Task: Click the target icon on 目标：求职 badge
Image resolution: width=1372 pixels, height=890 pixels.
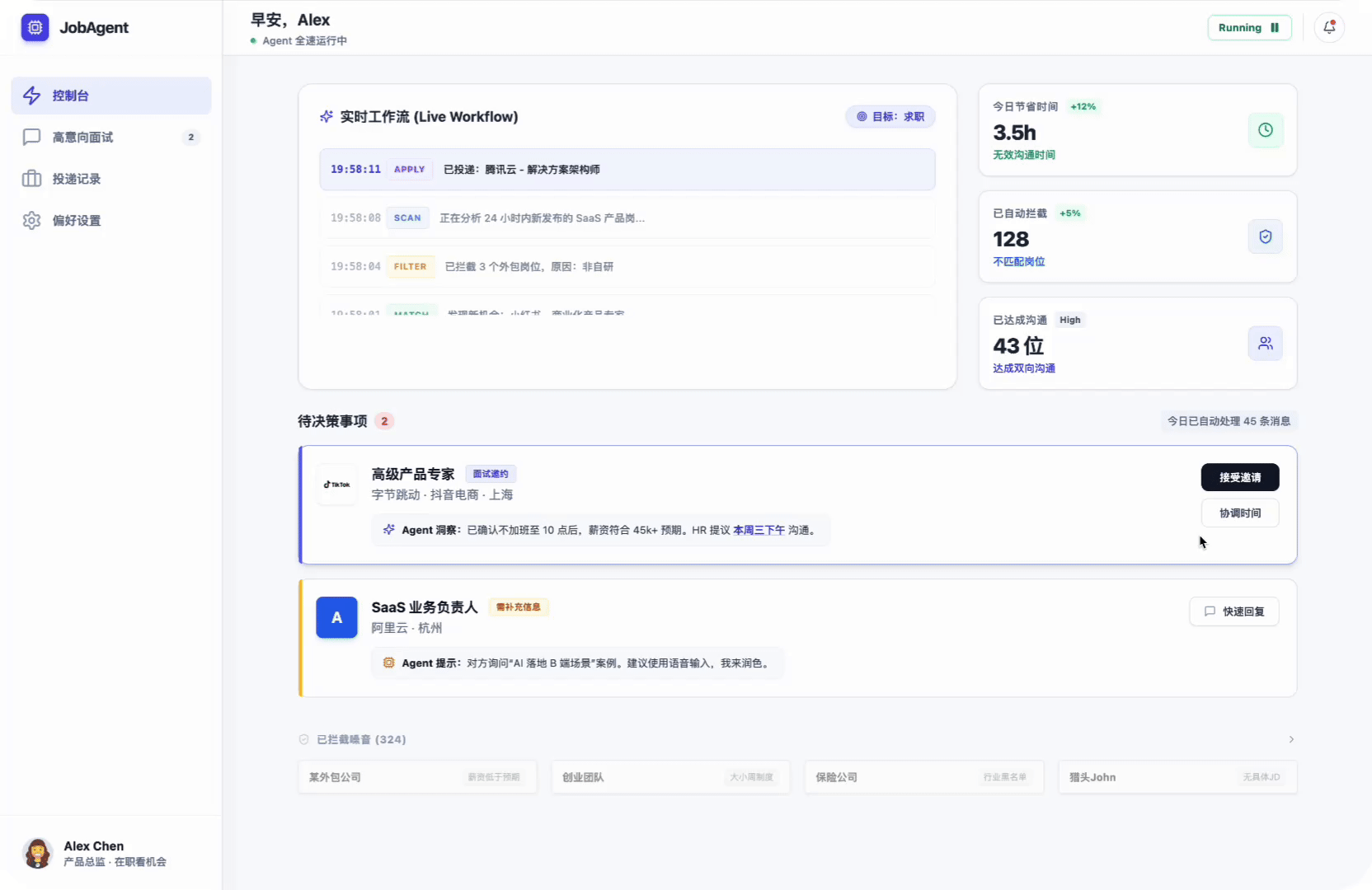Action: click(x=860, y=116)
